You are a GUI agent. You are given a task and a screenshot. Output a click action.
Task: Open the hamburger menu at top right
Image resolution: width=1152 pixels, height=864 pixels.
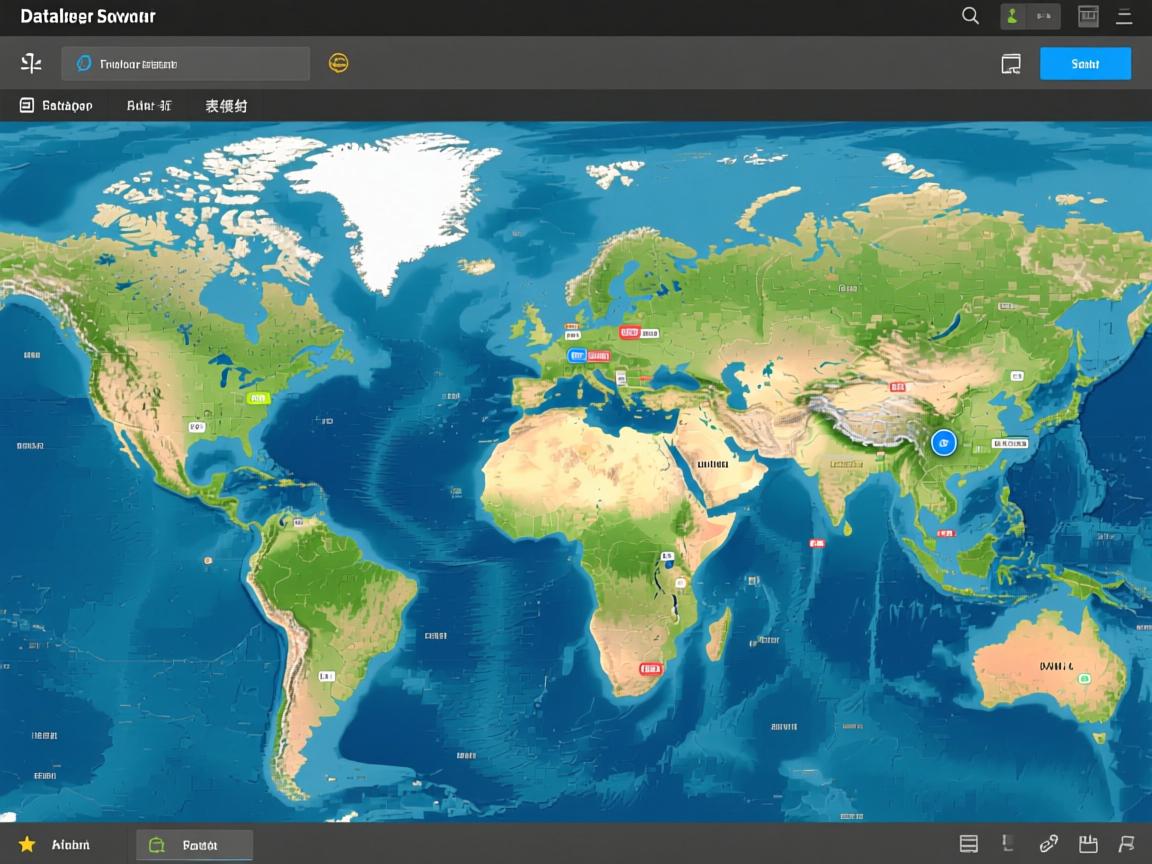[1125, 16]
